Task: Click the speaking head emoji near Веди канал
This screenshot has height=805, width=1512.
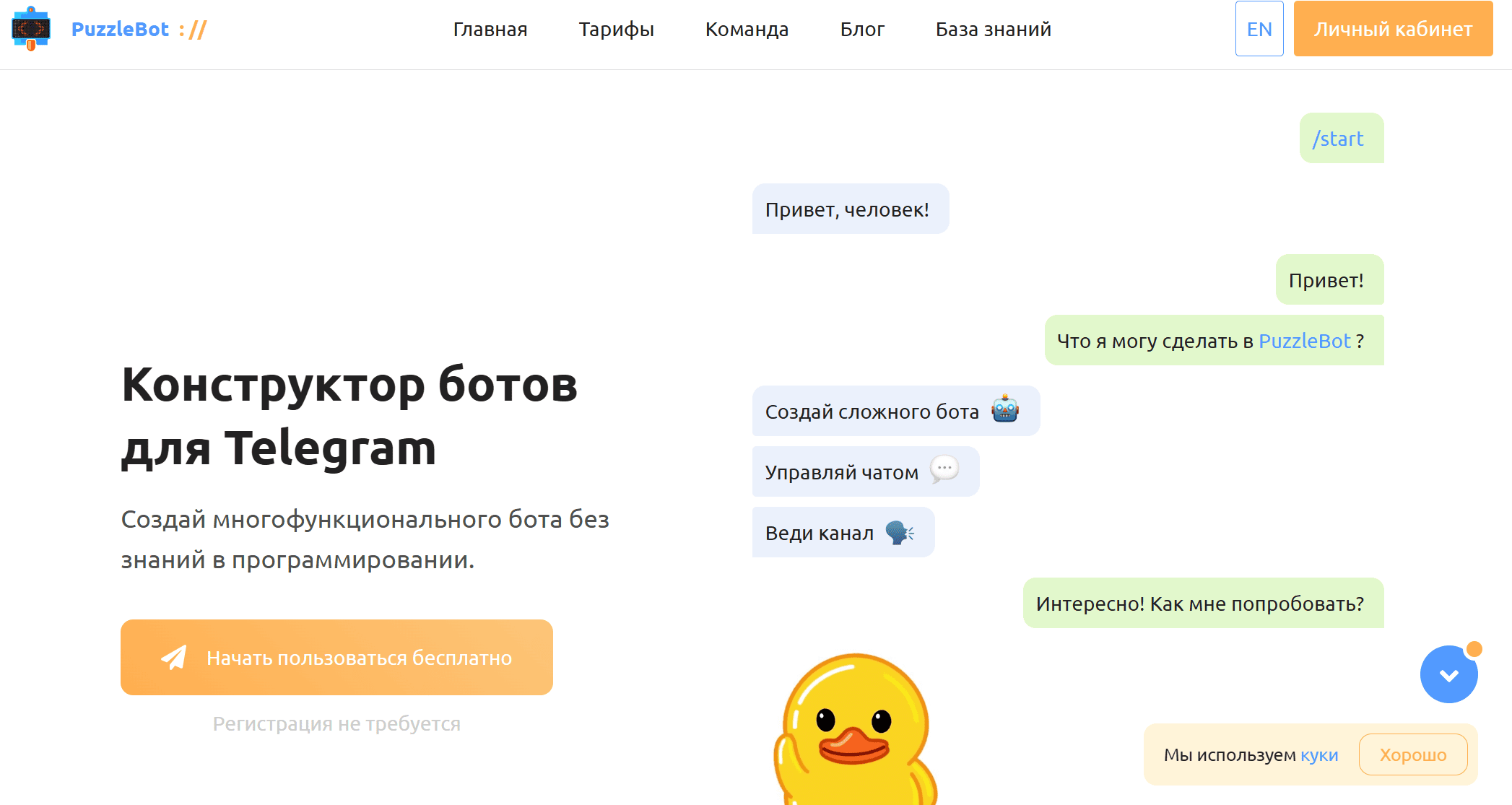Action: point(900,532)
